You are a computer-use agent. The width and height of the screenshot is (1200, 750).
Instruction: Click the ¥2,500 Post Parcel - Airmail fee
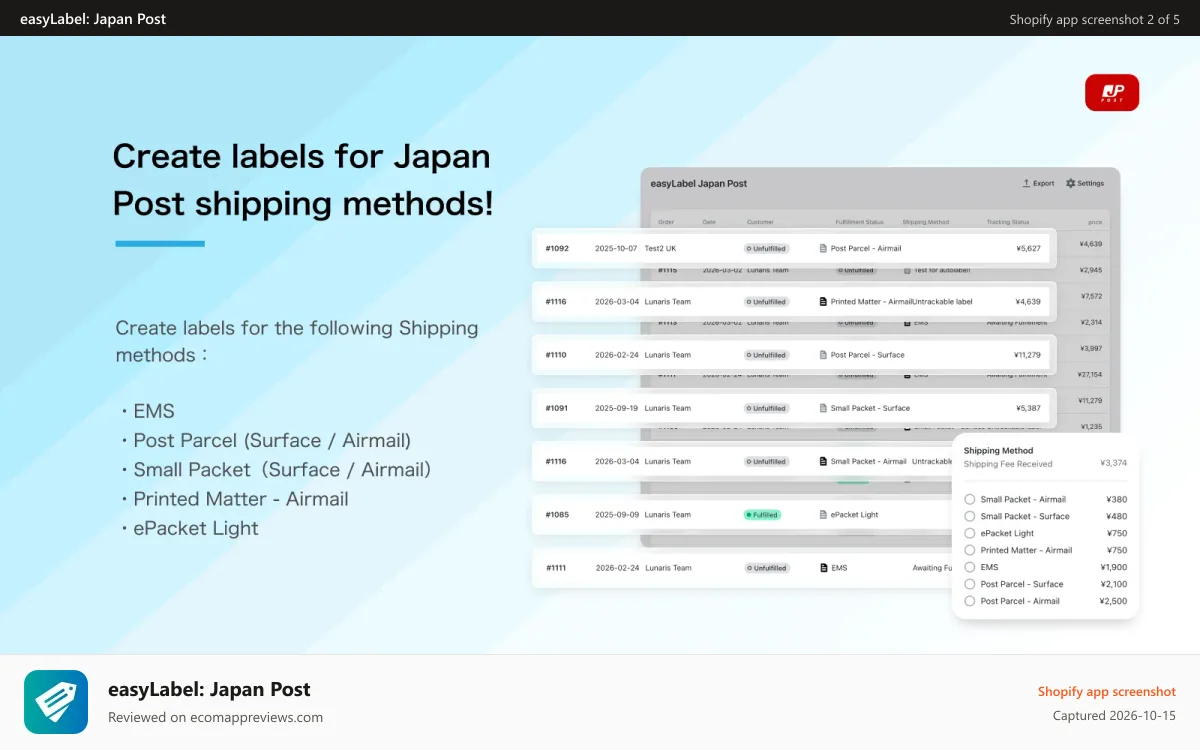[1113, 601]
